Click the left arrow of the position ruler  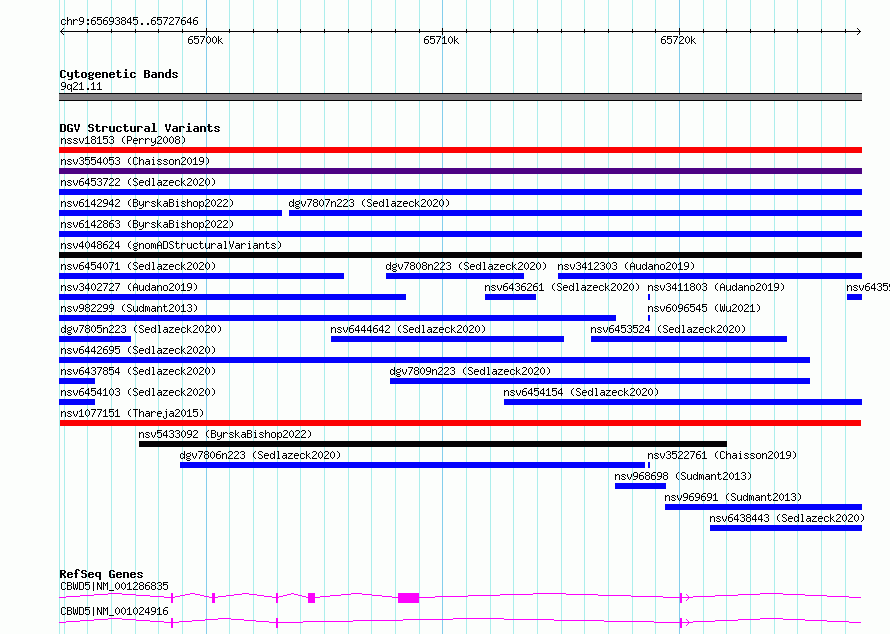[62, 31]
